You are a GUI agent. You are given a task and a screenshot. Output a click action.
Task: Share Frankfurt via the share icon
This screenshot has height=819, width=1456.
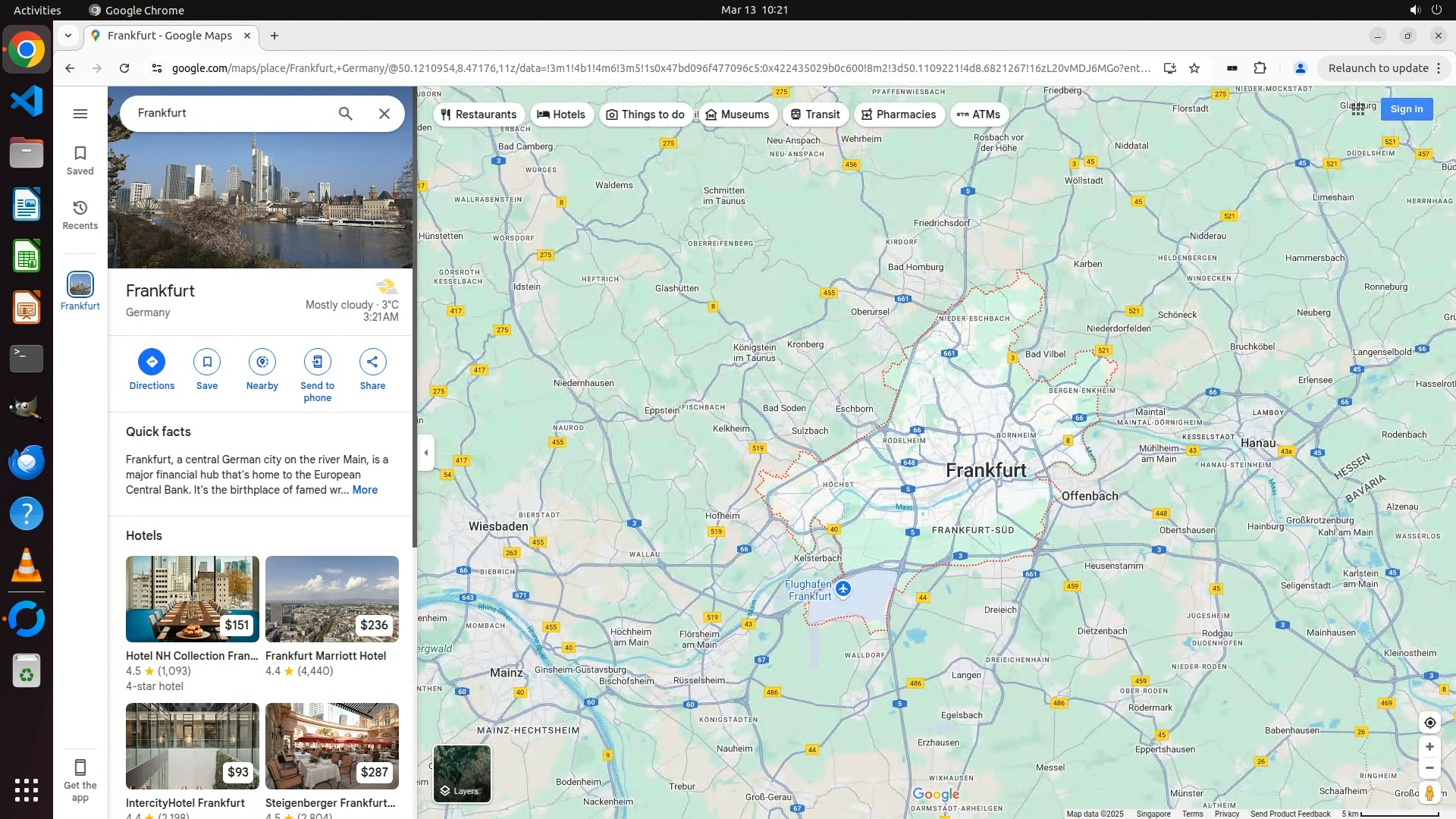coord(372,362)
